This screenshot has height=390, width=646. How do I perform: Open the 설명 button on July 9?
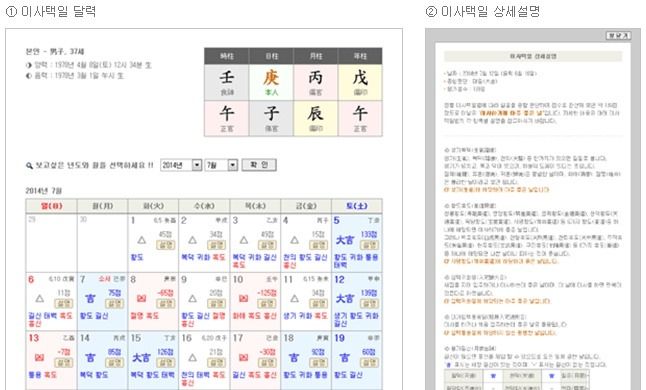pyautogui.click(x=216, y=304)
